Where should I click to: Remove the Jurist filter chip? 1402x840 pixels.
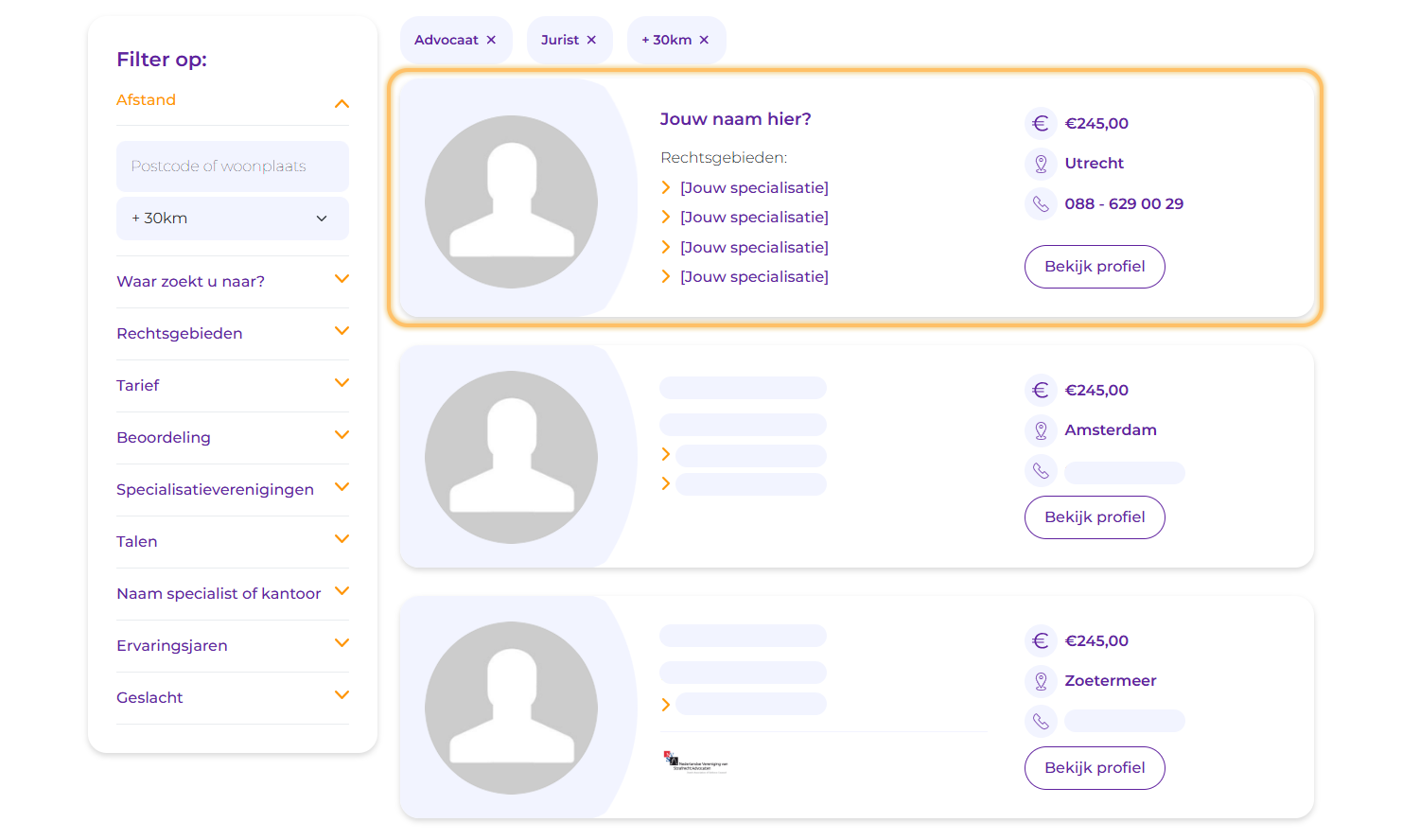[591, 40]
